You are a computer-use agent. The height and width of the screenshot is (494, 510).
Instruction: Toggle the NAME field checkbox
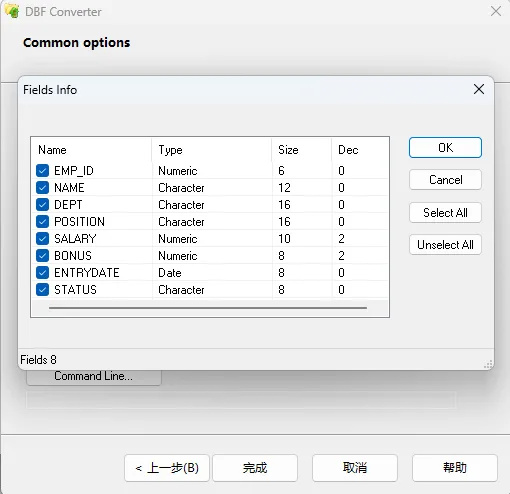(42, 188)
